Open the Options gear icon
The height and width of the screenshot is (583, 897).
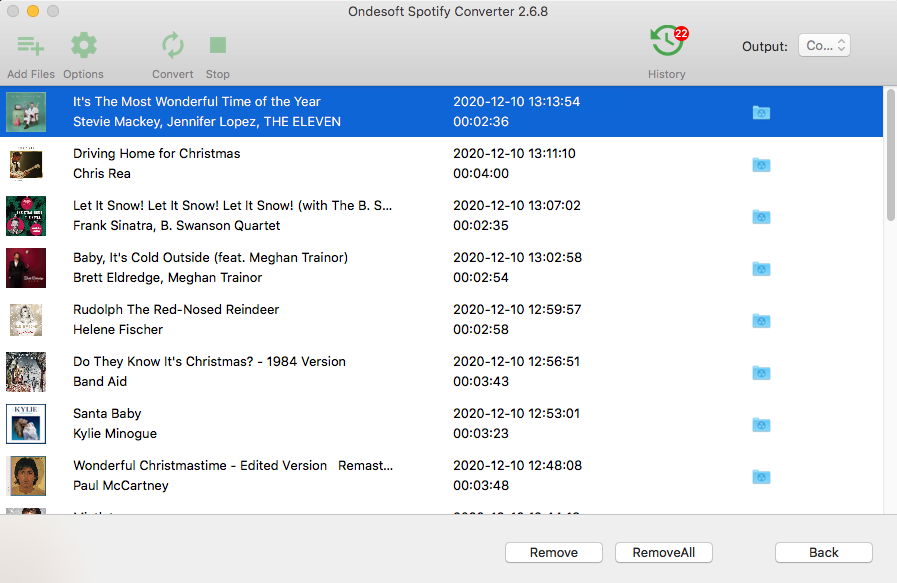[84, 45]
